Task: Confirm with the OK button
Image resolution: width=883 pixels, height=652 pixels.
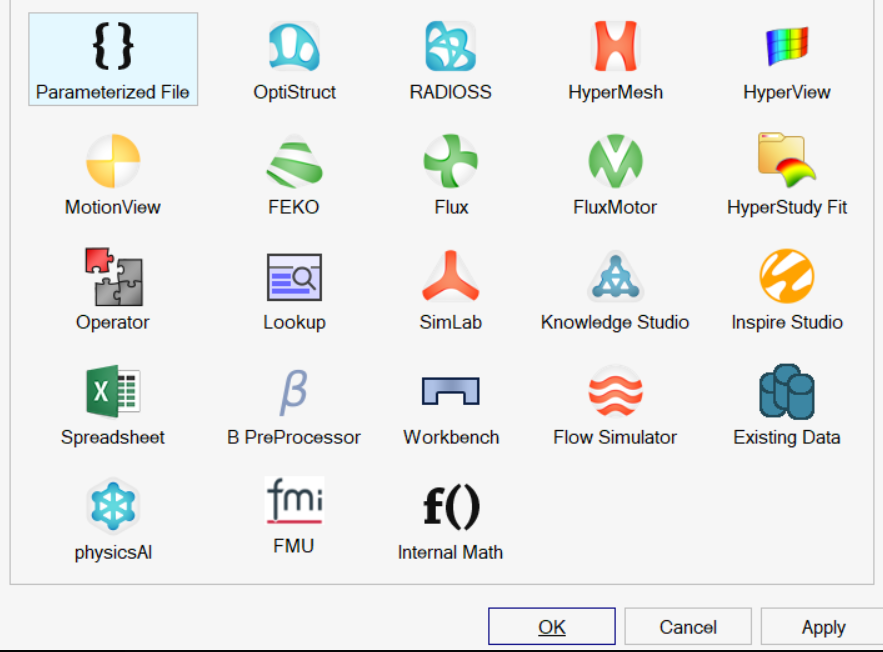Action: 551,627
